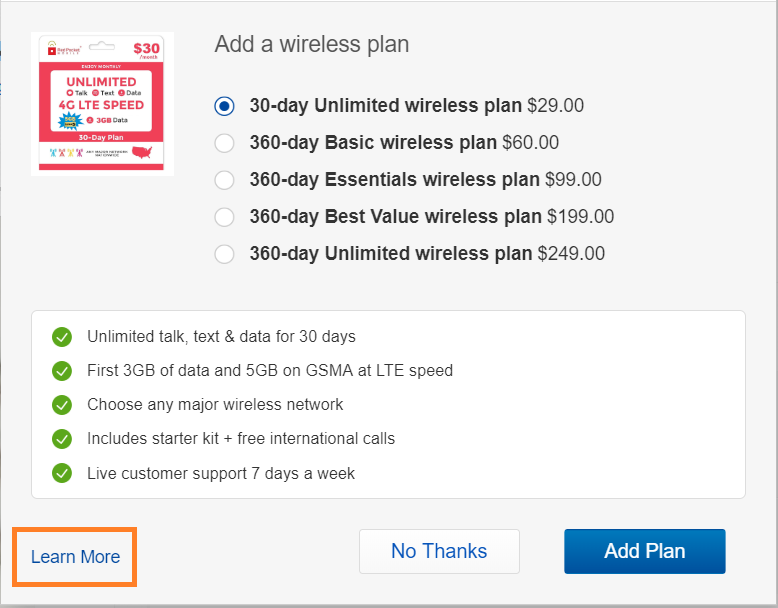Click the Learn More link
This screenshot has height=608, width=778.
tap(75, 557)
